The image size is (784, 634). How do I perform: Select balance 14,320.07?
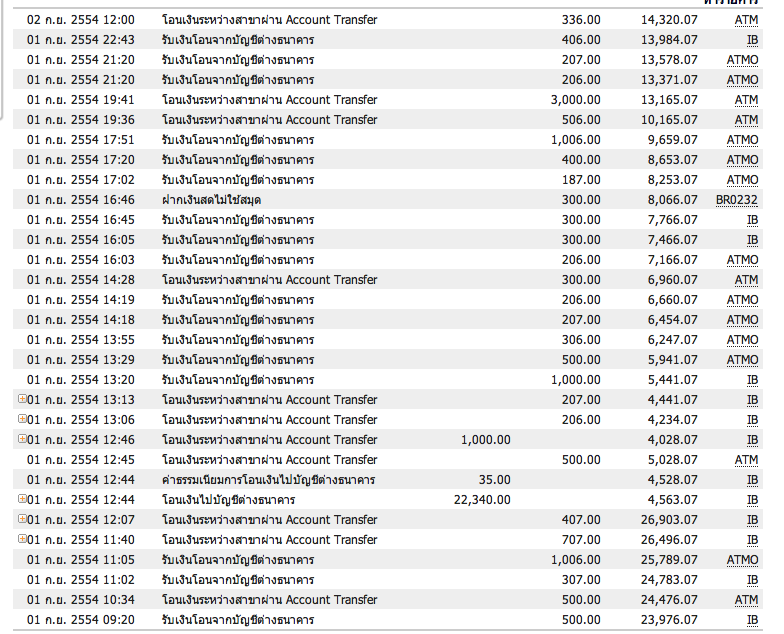pyautogui.click(x=669, y=20)
